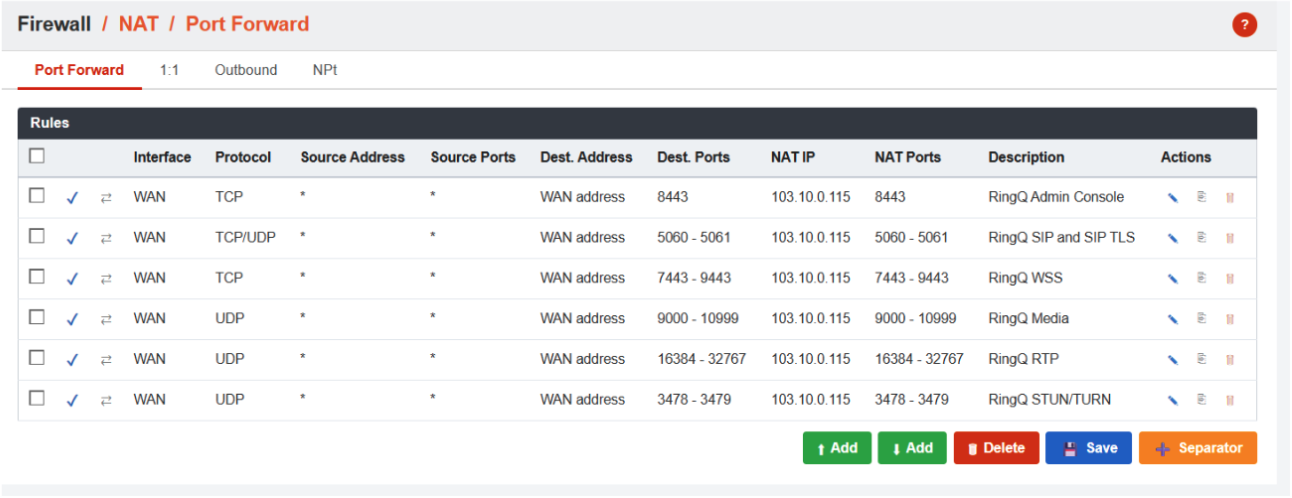Screen dimensions: 1292x498
Task: Click the 9000 - 10999 NAT Ports cell
Action: tap(915, 319)
